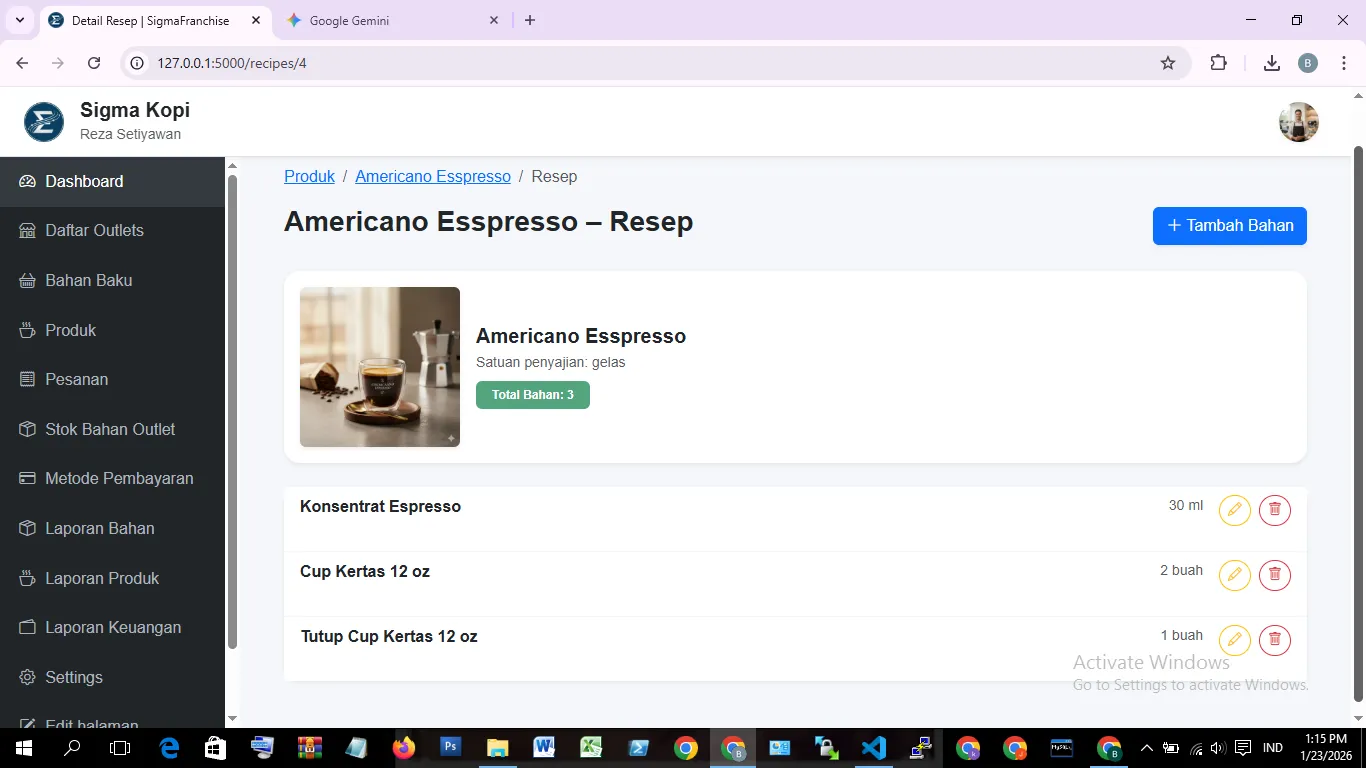Switch to the Google Gemini tab

(x=390, y=21)
